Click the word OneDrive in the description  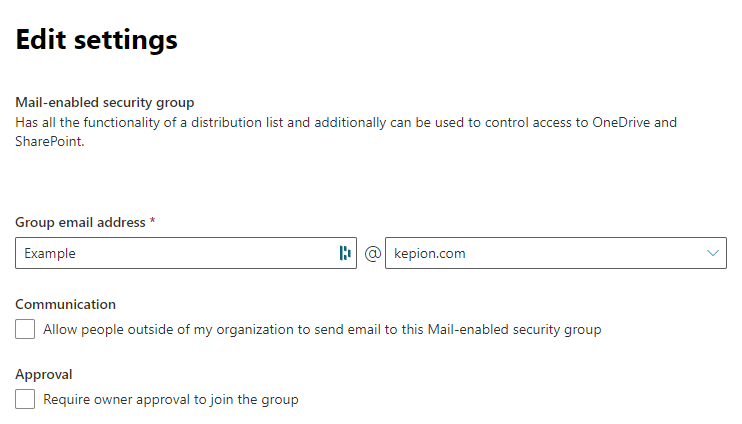tap(621, 123)
